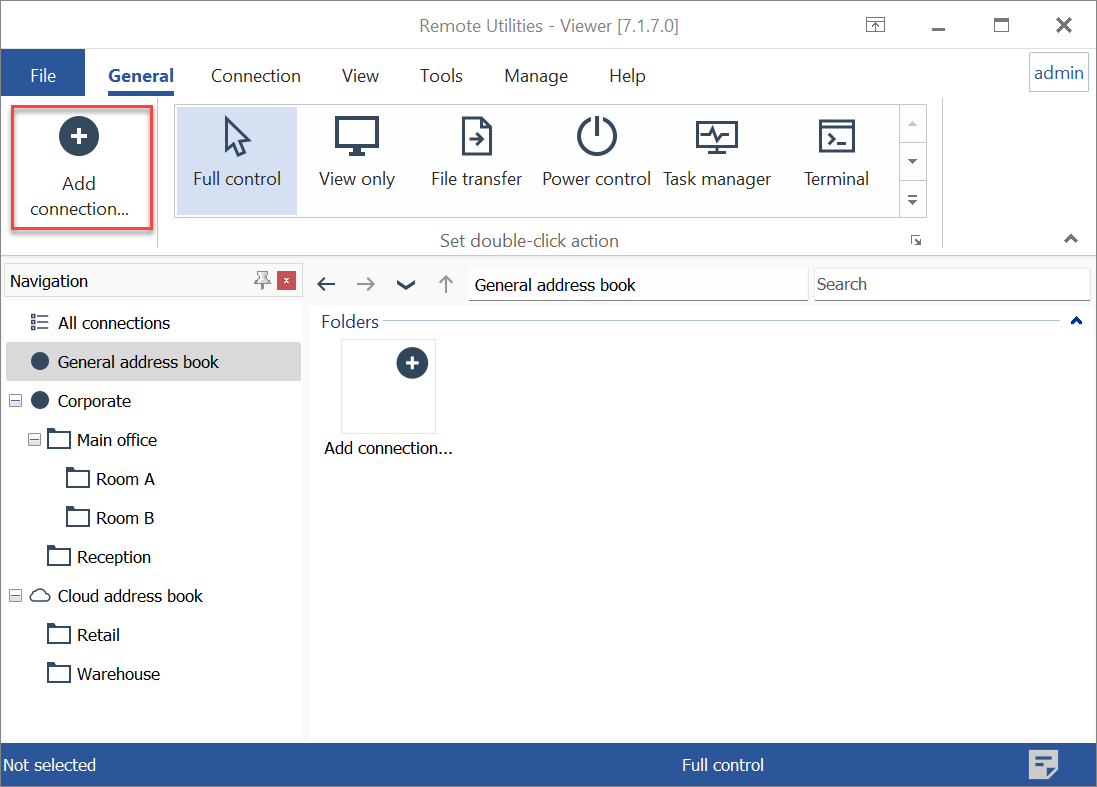Collapse the Corporate address book tree
1097x787 pixels.
click(15, 401)
